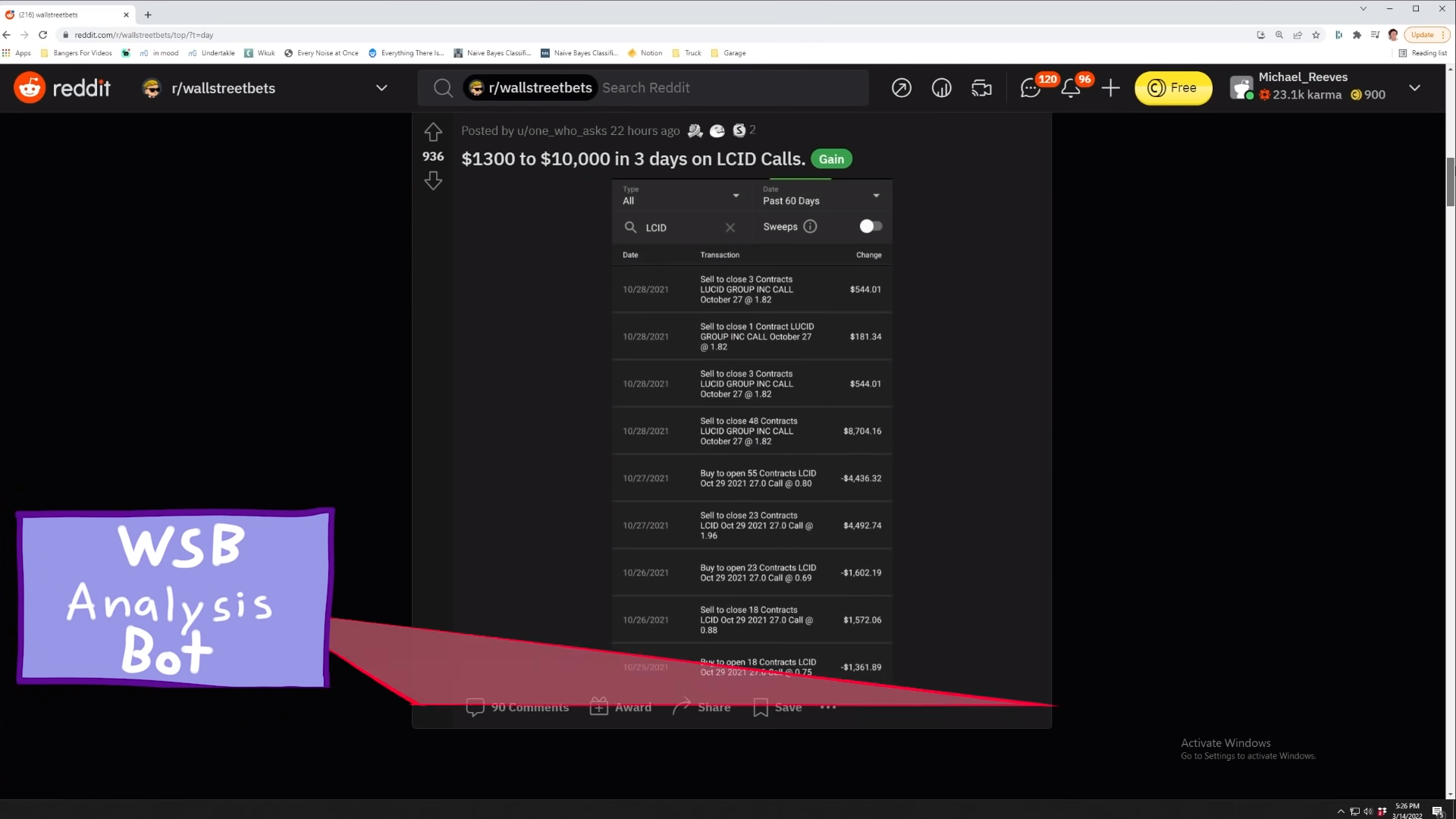
Task: Open the Bangers For Videos bookmark folder
Action: pos(76,53)
